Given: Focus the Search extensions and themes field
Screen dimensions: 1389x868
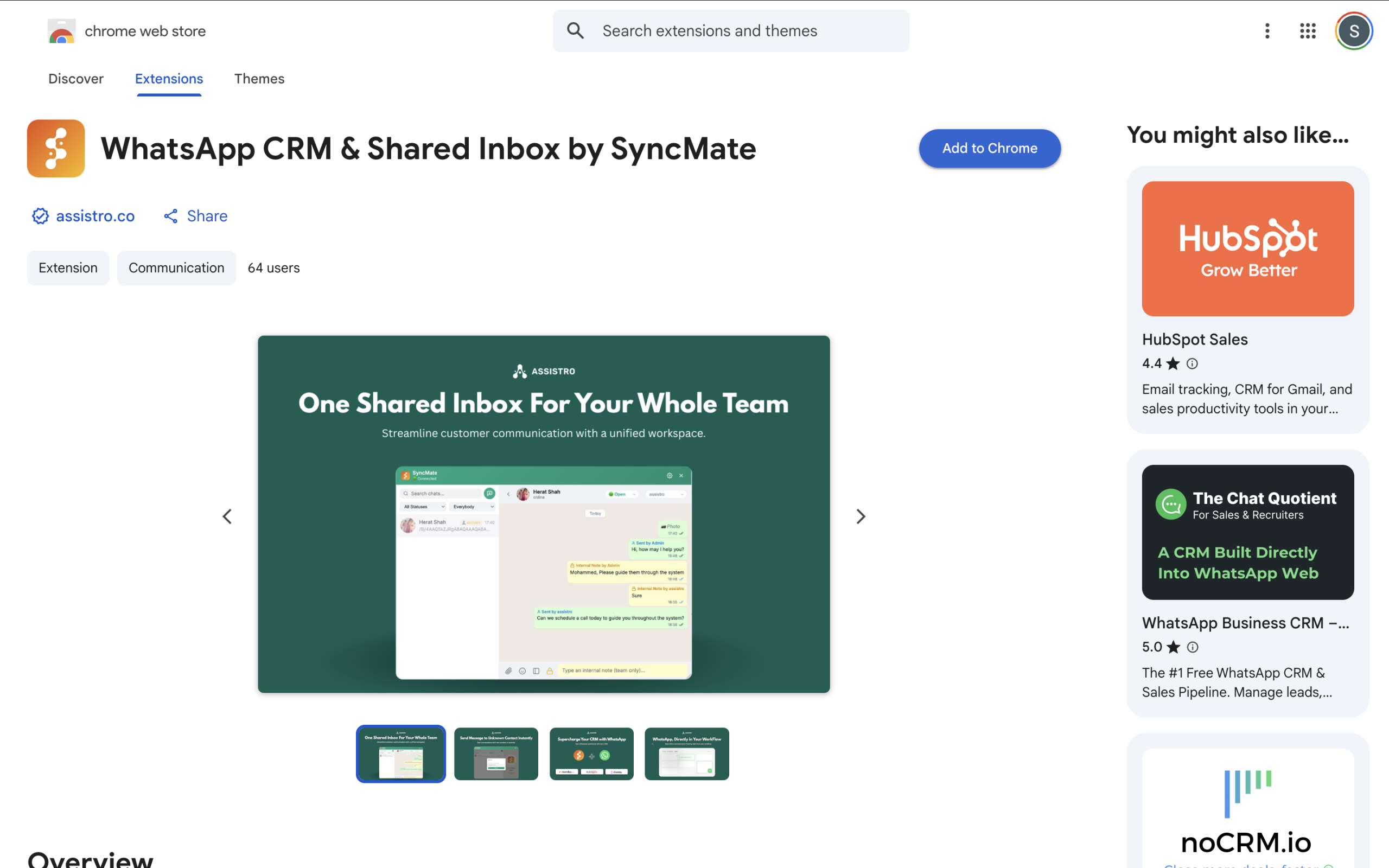Looking at the screenshot, I should [x=746, y=31].
